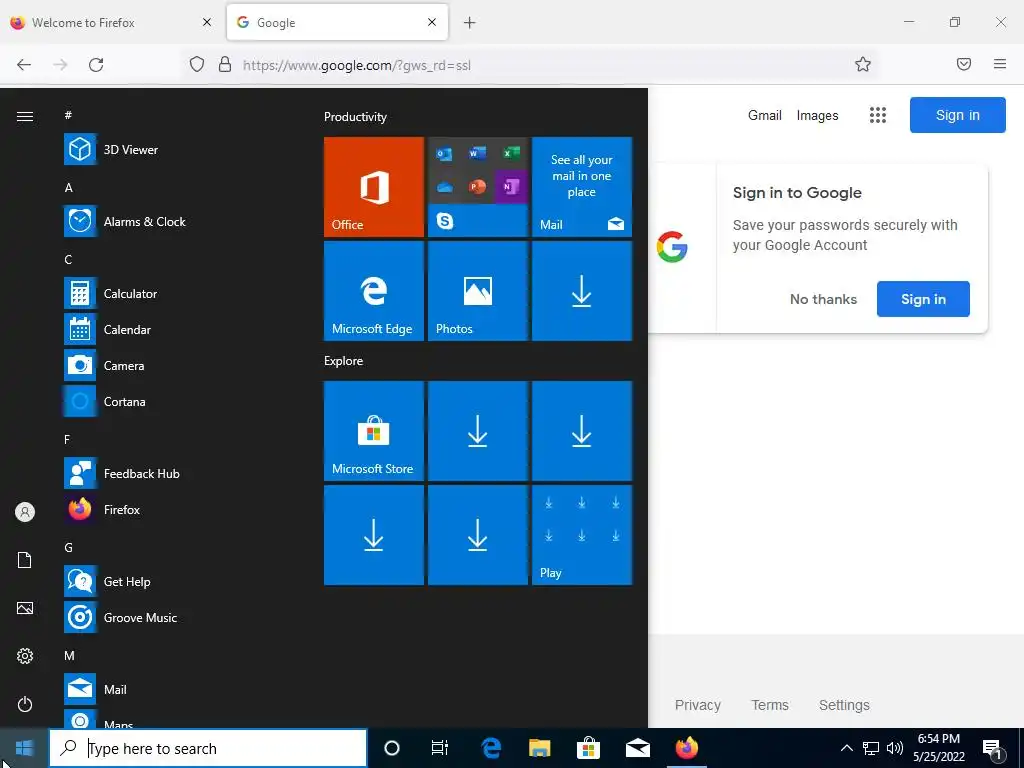Open the Mail live tile
Screen dimensions: 1024x768
[582, 187]
